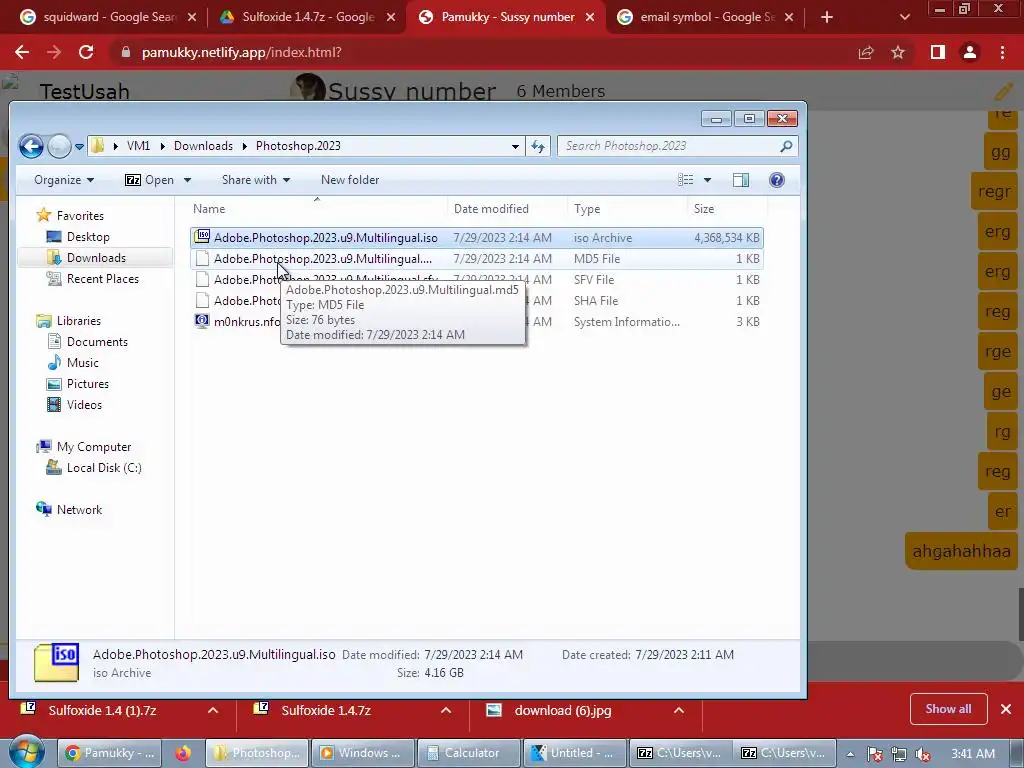Expand options for download (6).jpg
The width and height of the screenshot is (1024, 768).
(679, 711)
